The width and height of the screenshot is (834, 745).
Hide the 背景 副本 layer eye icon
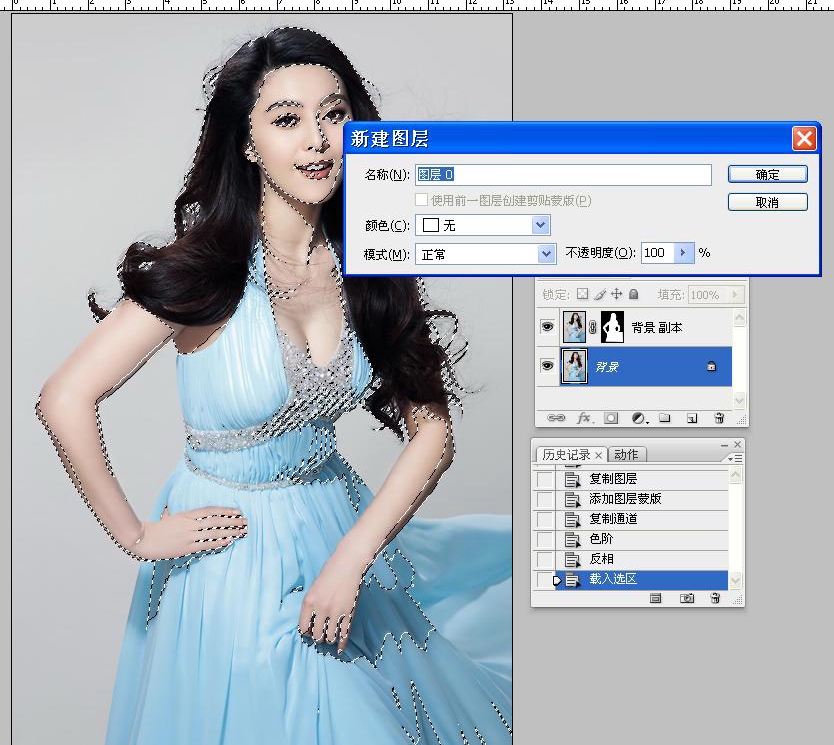pyautogui.click(x=547, y=327)
